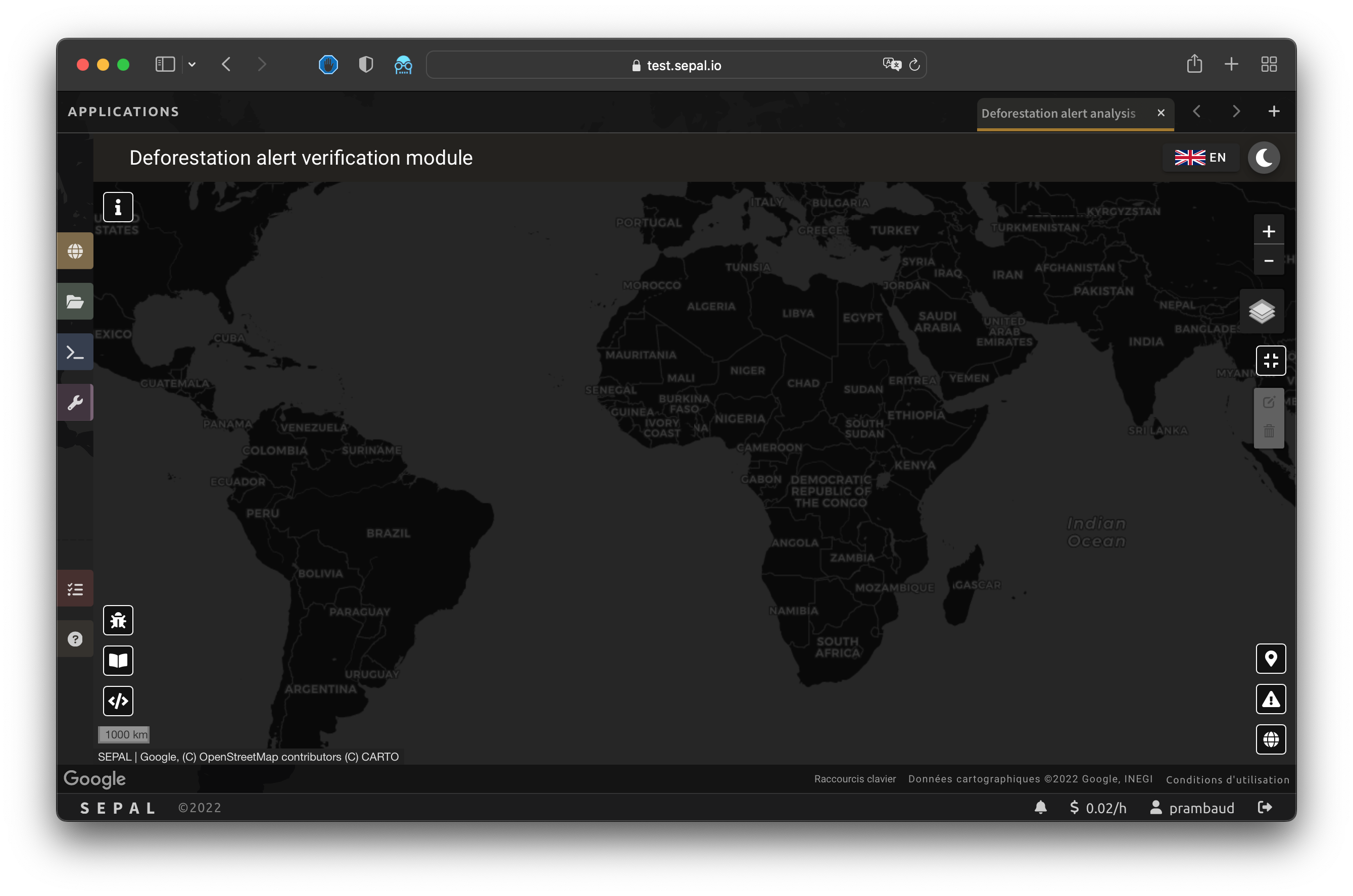
Task: Open the documentation book icon
Action: point(118,661)
